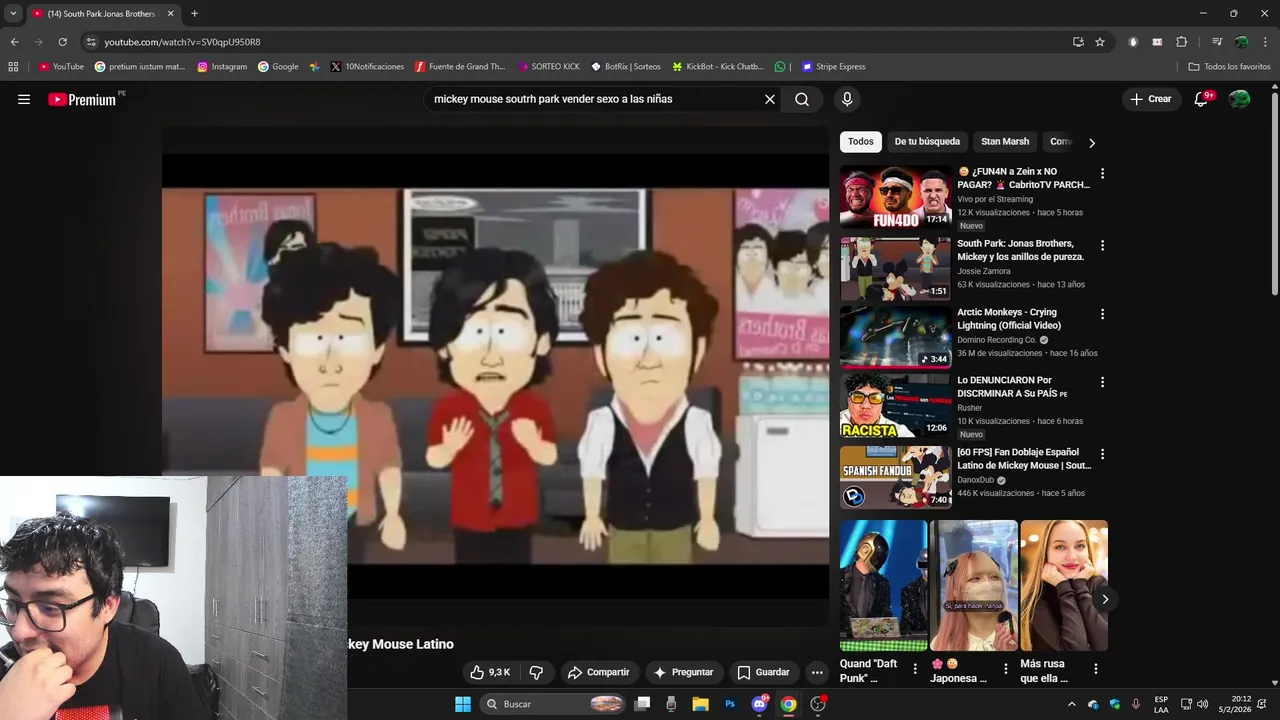Image resolution: width=1280 pixels, height=720 pixels.
Task: Reload the page with the refresh icon
Action: [62, 42]
